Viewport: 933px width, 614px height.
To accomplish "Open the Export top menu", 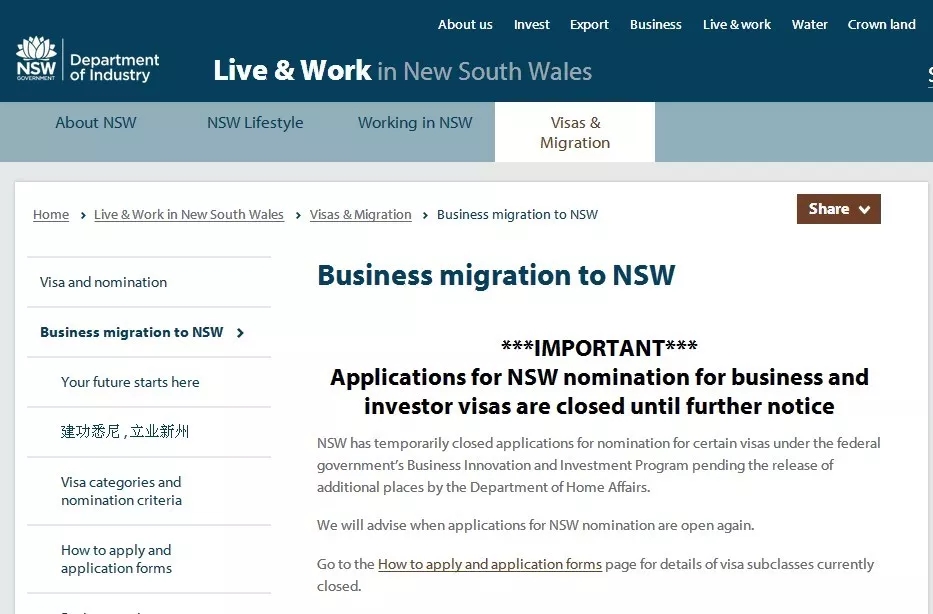I will 589,24.
